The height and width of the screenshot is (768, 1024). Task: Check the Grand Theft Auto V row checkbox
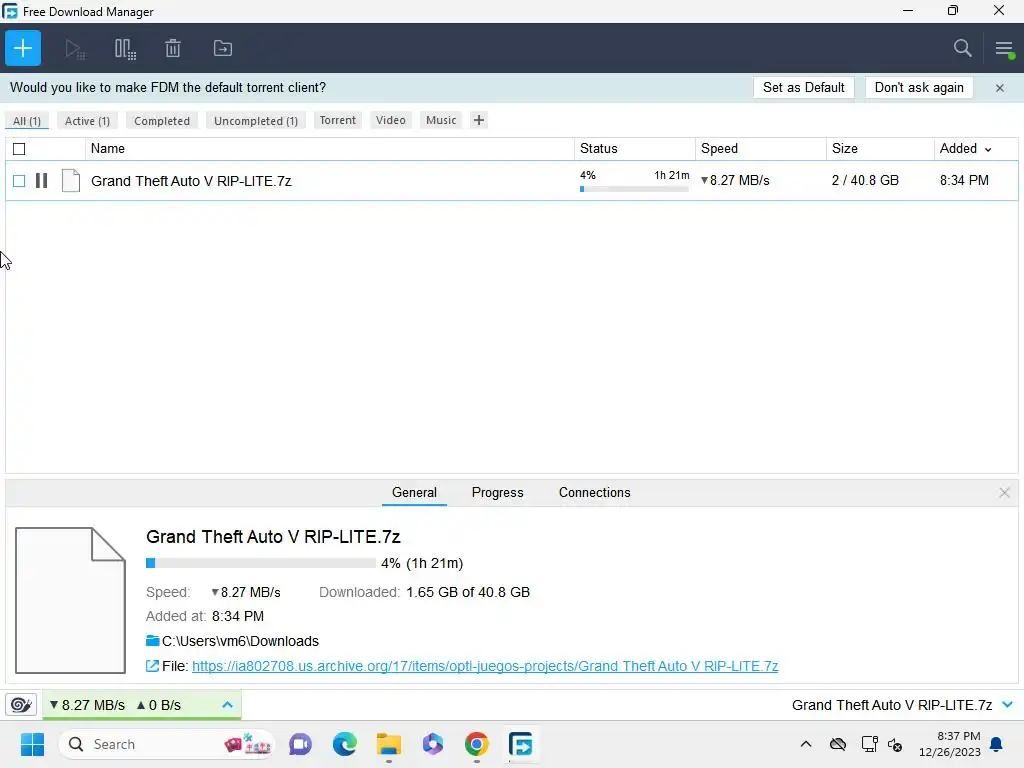click(19, 181)
